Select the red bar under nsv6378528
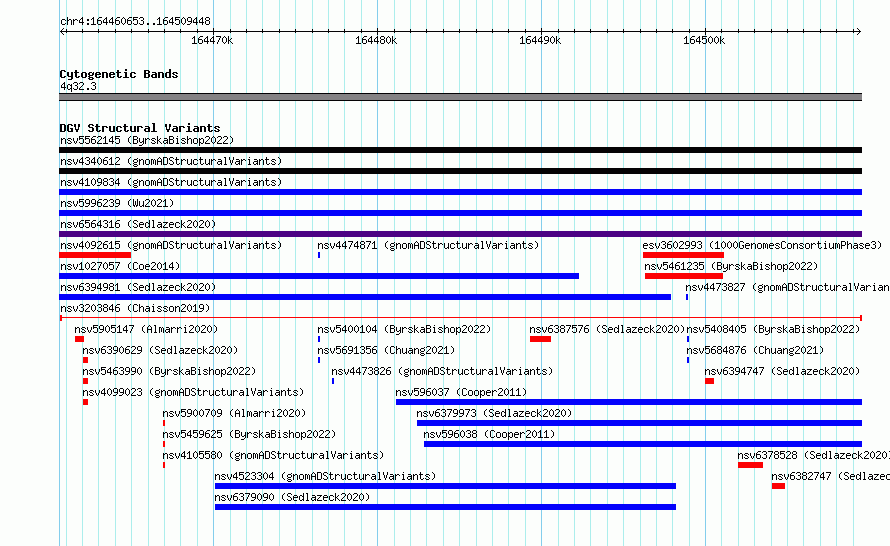This screenshot has width=890, height=546. (750, 465)
